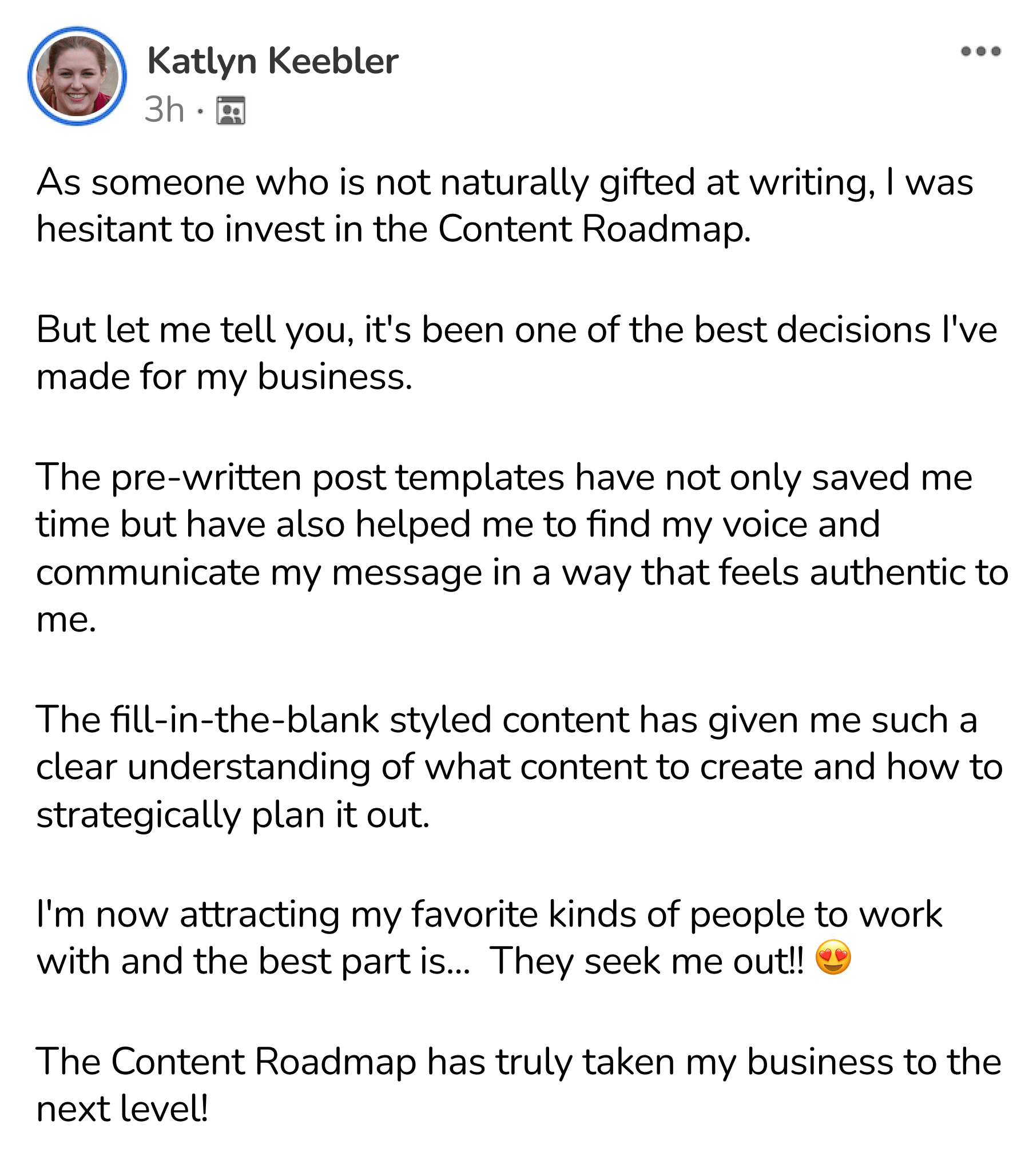Click "Content Roadmap." in the first paragraph
The width and height of the screenshot is (1025, 1176).
point(594,229)
